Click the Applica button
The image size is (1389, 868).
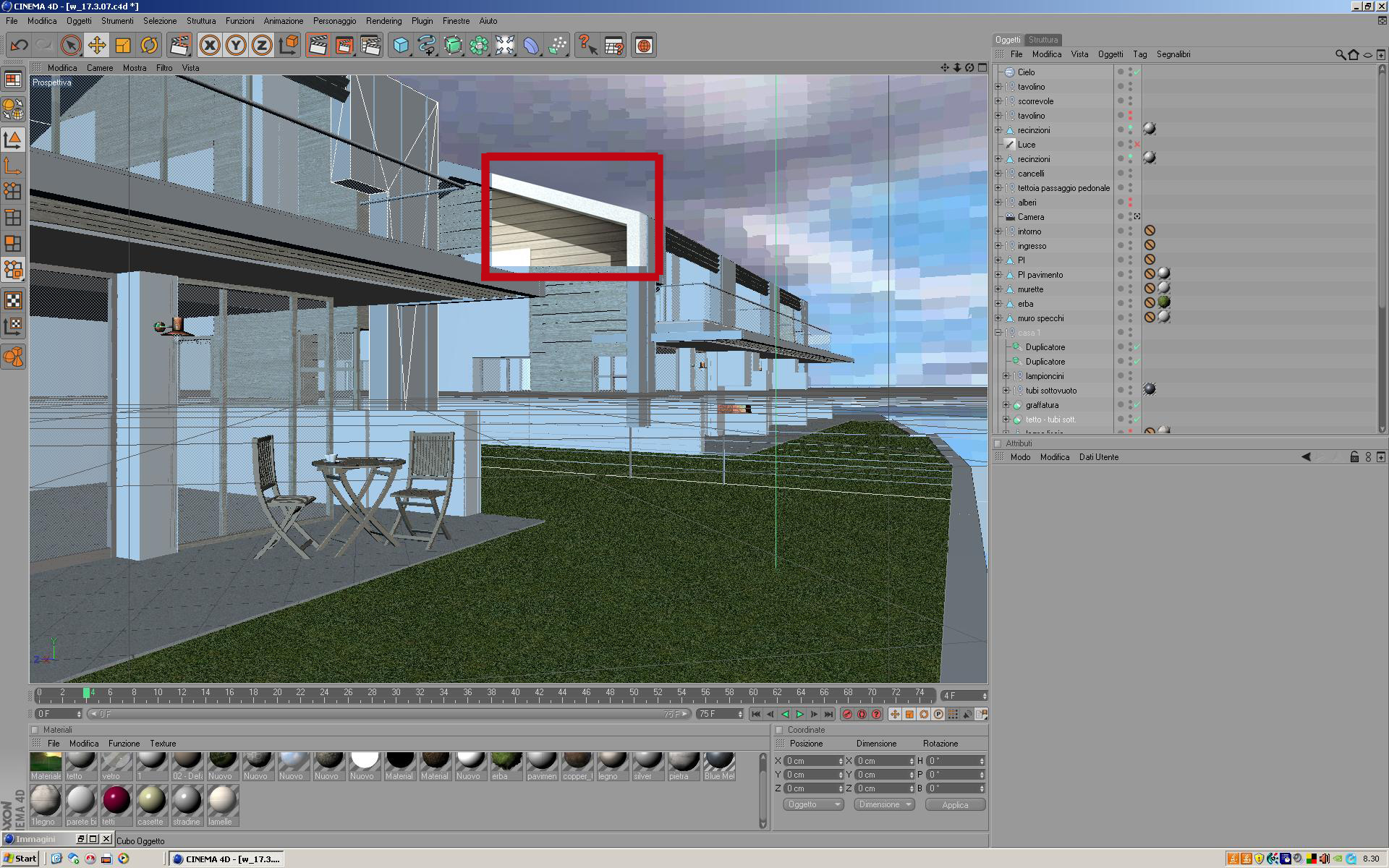955,804
